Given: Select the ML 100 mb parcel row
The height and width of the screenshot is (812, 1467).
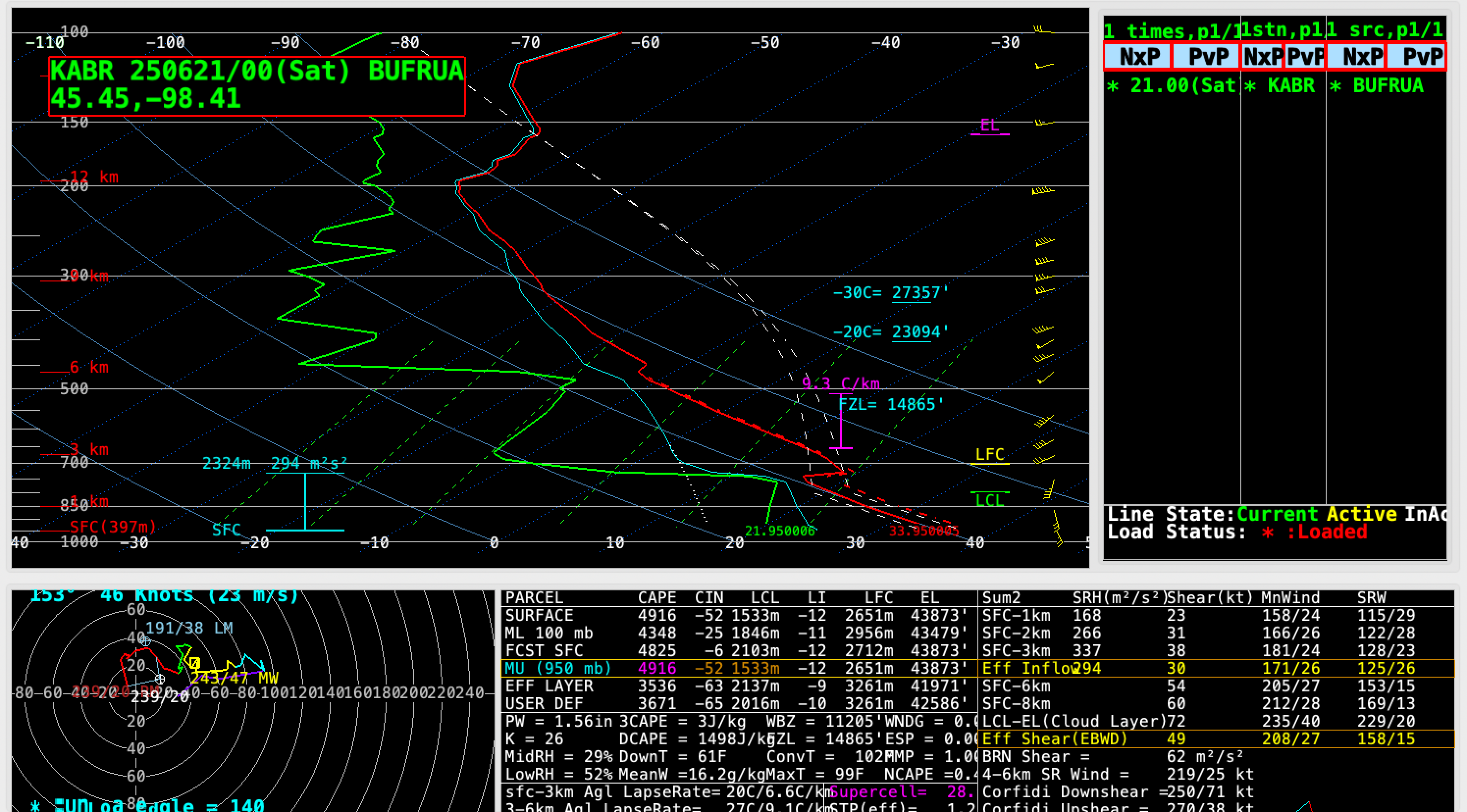Looking at the screenshot, I should click(738, 633).
